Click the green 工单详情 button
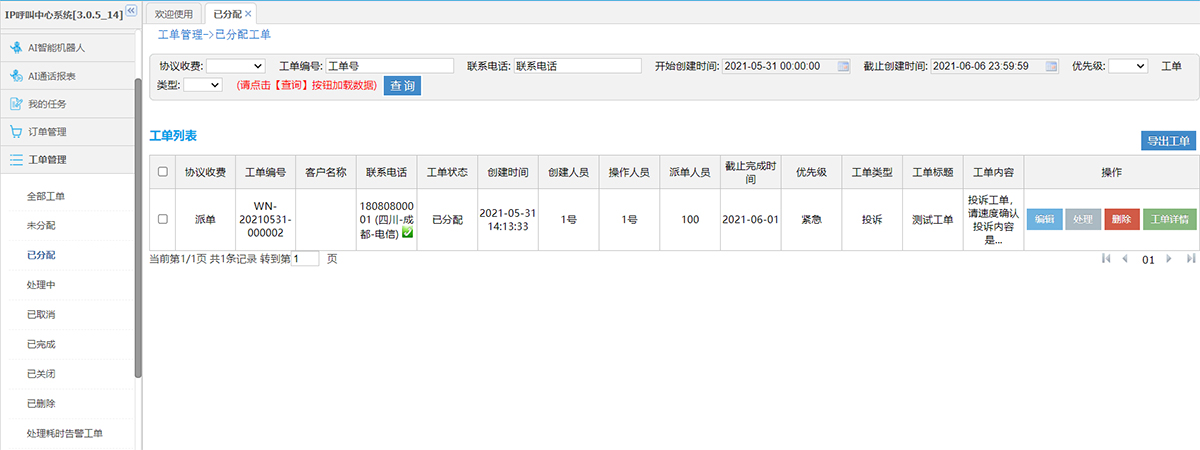The width and height of the screenshot is (1200, 450). coord(1169,219)
